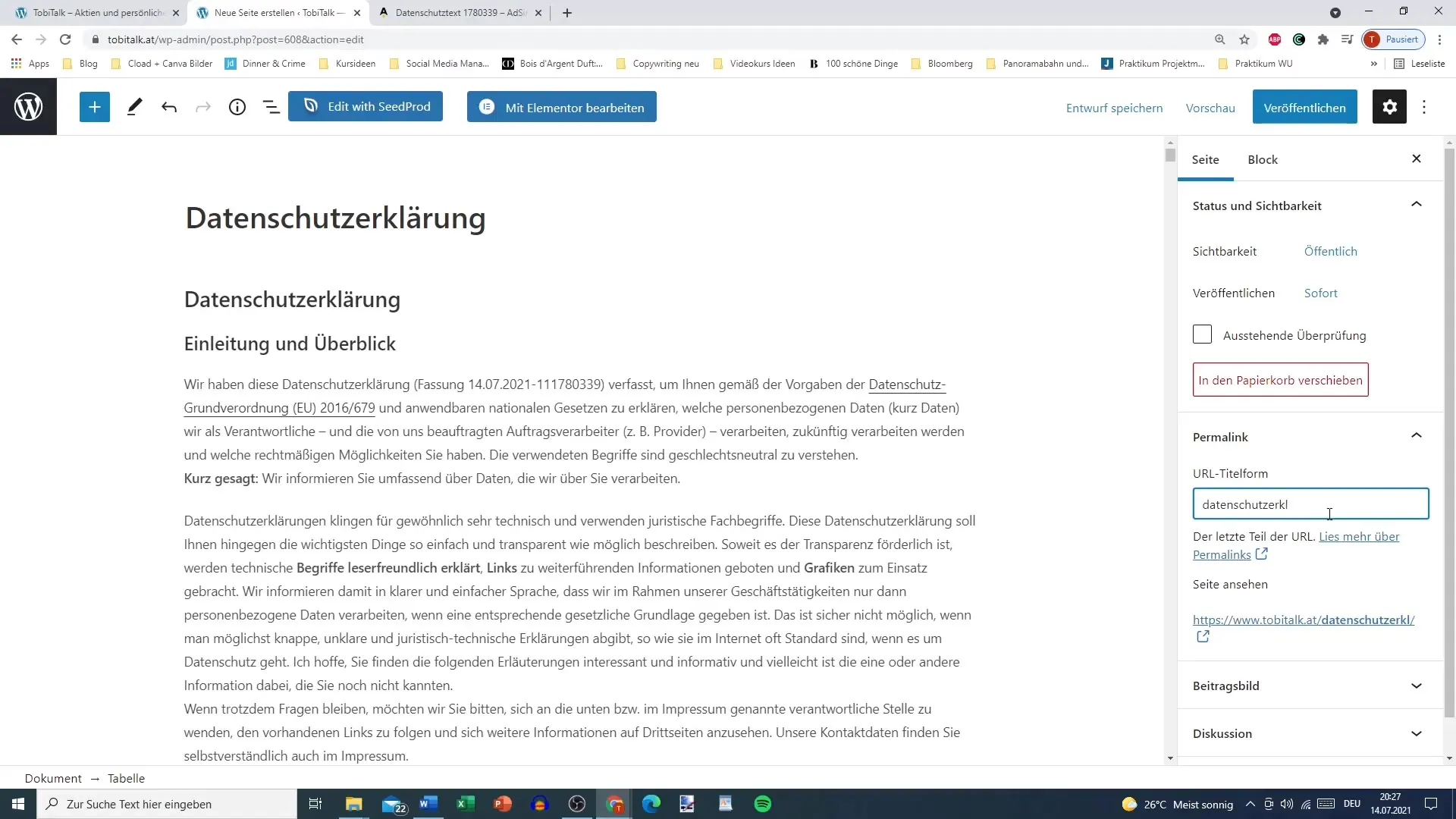Click In den Papierkorb verschieben button

point(1280,379)
